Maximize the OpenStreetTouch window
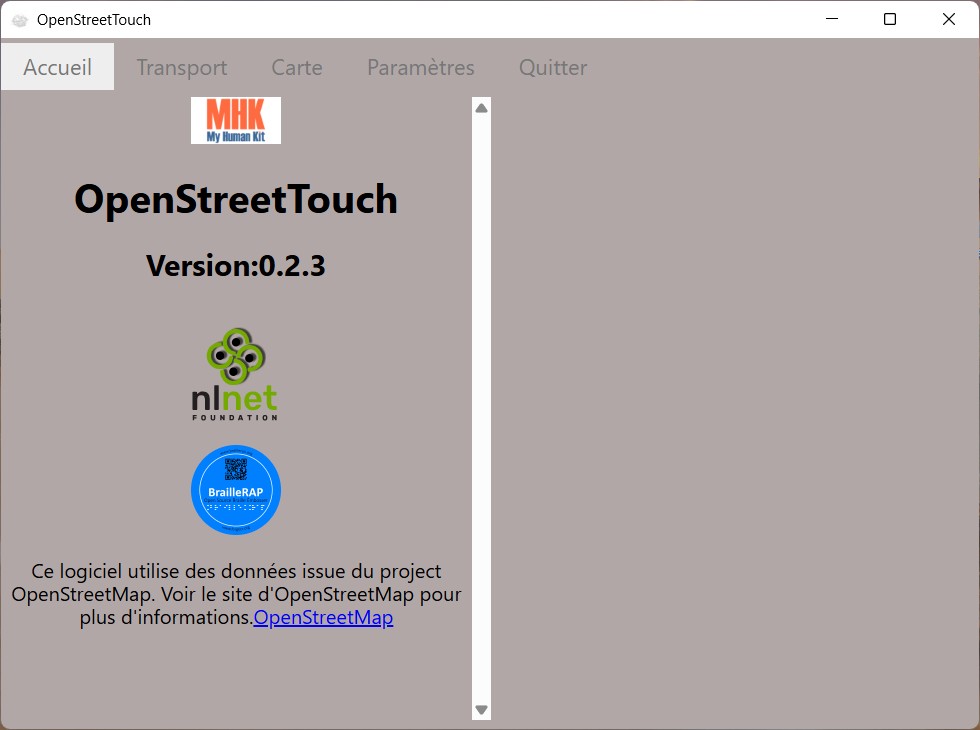 coord(890,19)
